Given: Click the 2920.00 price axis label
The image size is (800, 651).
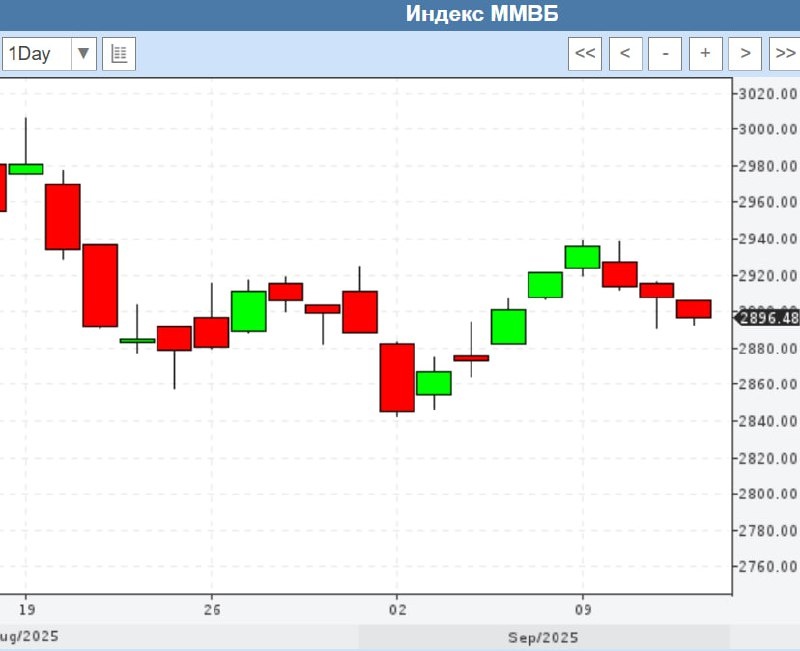Looking at the screenshot, I should coord(768,276).
